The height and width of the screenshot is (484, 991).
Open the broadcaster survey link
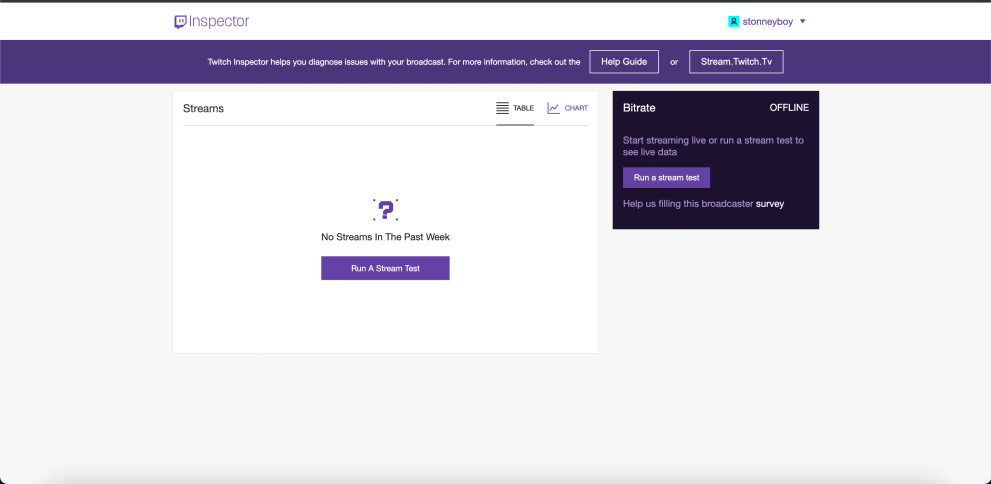770,204
